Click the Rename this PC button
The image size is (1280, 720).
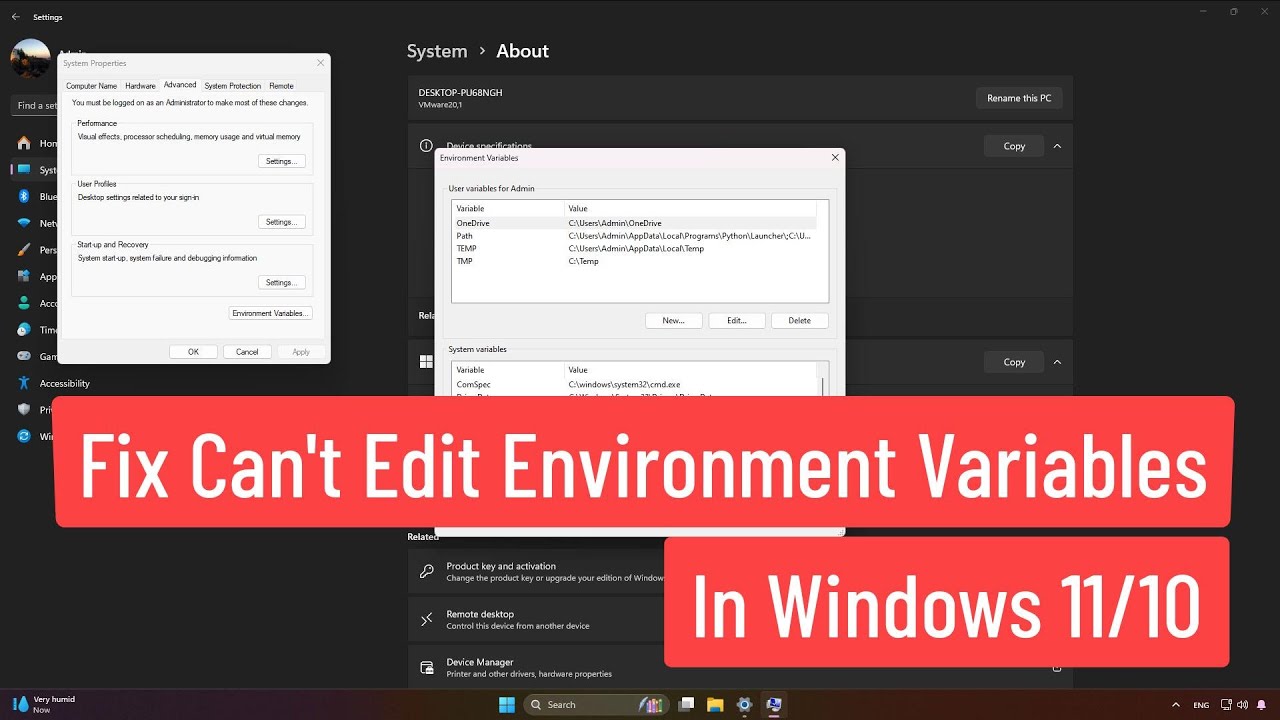(1019, 98)
